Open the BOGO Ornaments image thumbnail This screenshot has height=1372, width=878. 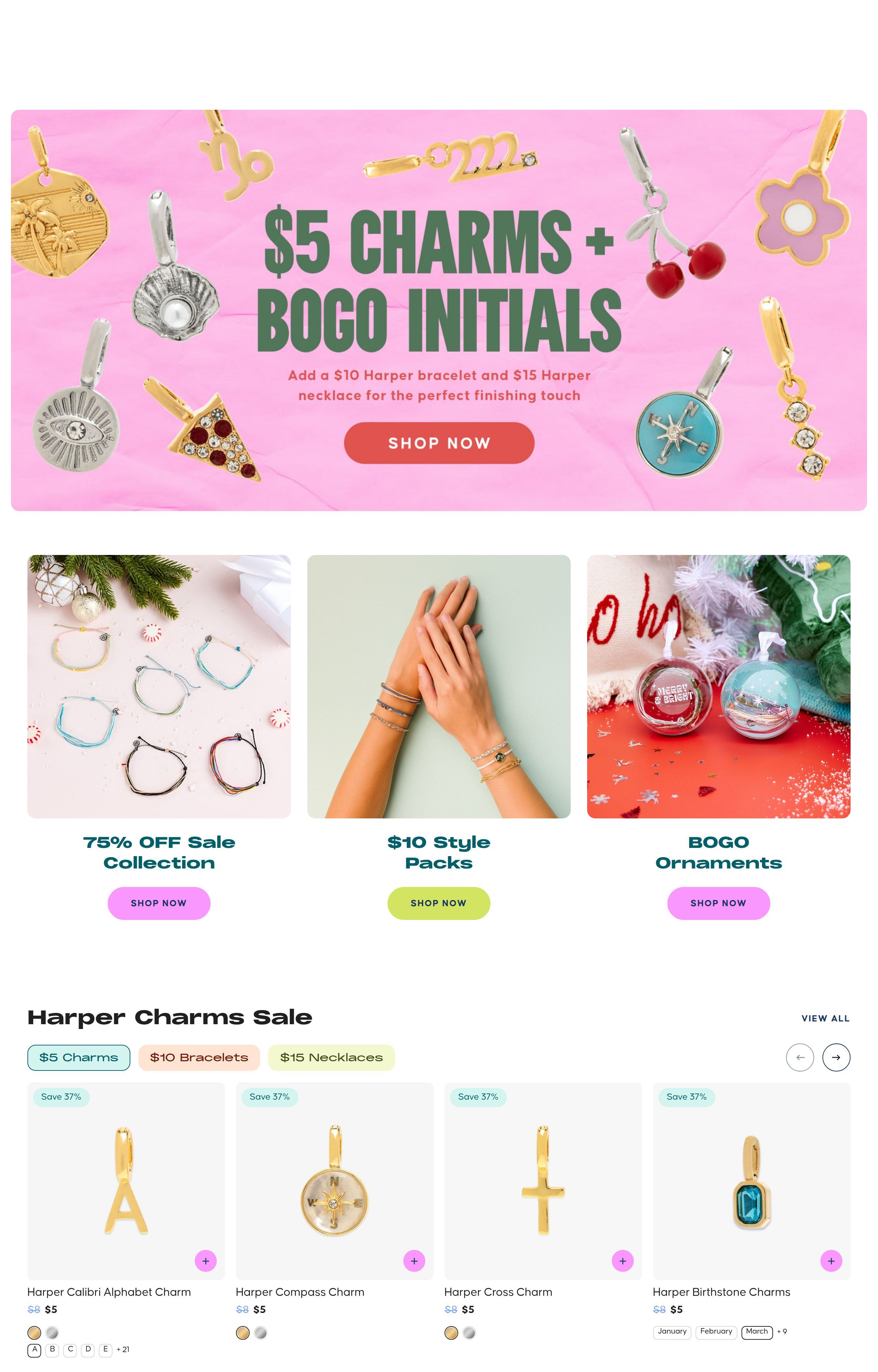[719, 686]
